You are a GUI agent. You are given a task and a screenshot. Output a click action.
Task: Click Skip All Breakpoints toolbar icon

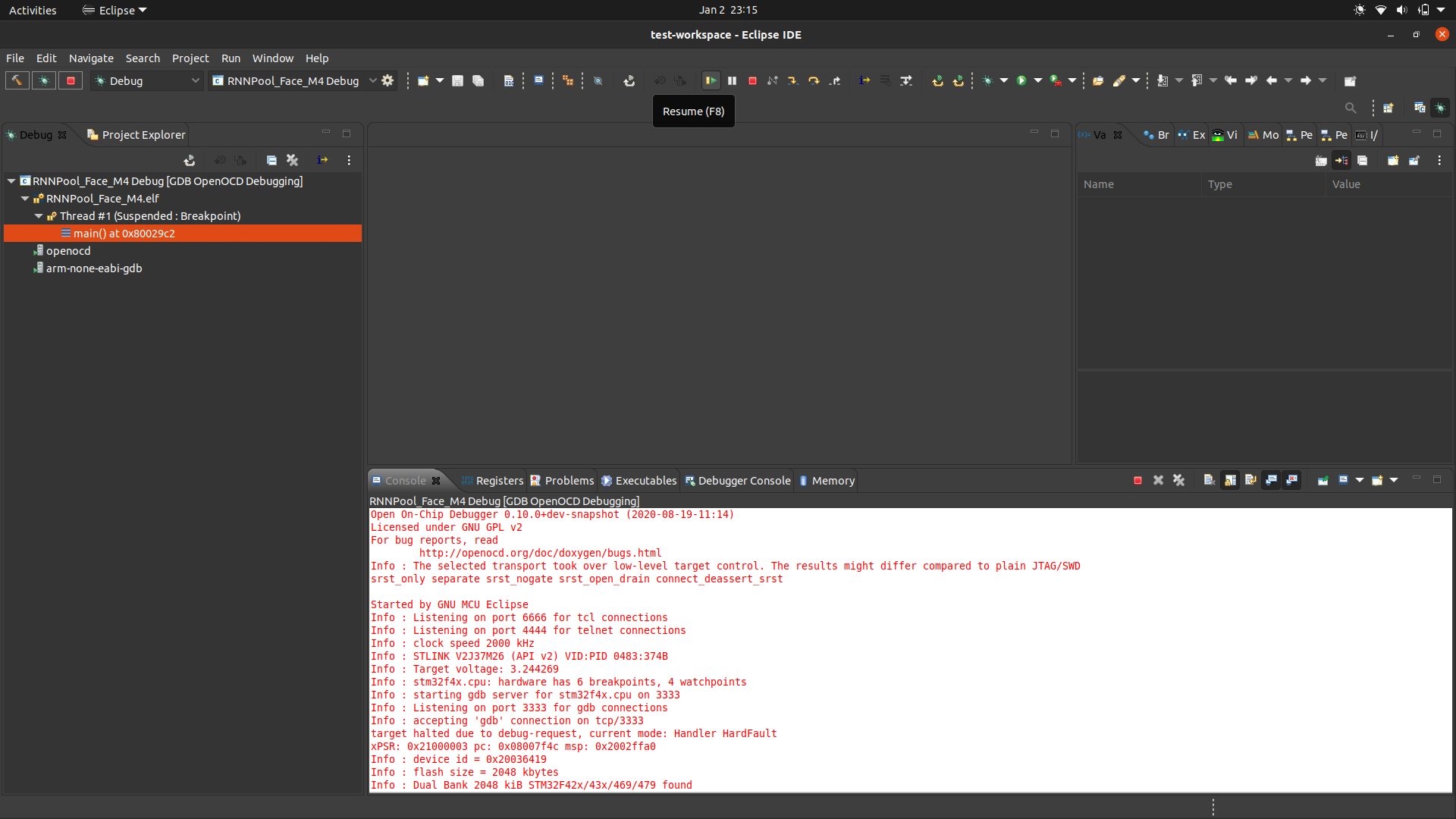598,81
